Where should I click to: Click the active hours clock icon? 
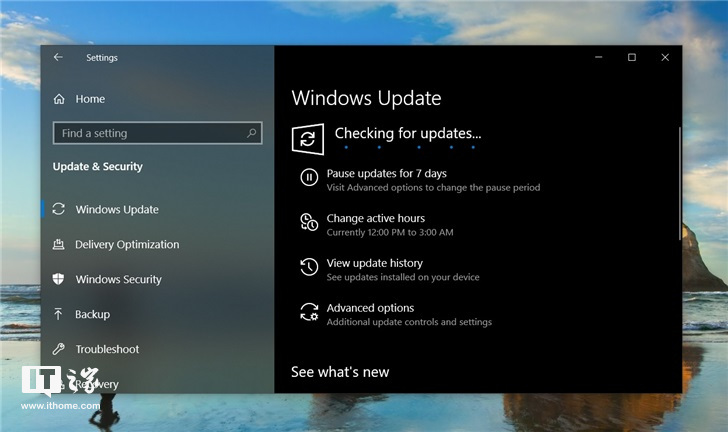click(309, 222)
